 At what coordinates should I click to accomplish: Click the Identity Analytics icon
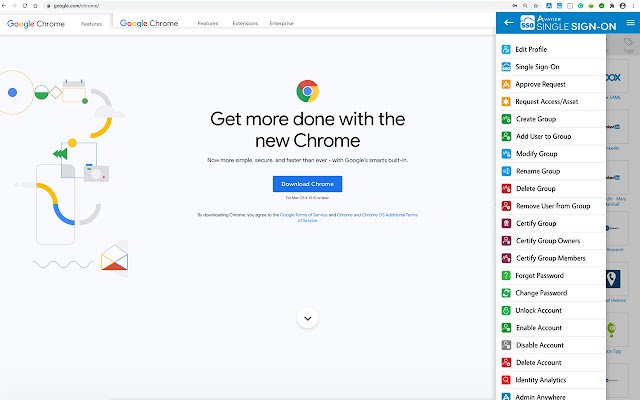pyautogui.click(x=506, y=380)
